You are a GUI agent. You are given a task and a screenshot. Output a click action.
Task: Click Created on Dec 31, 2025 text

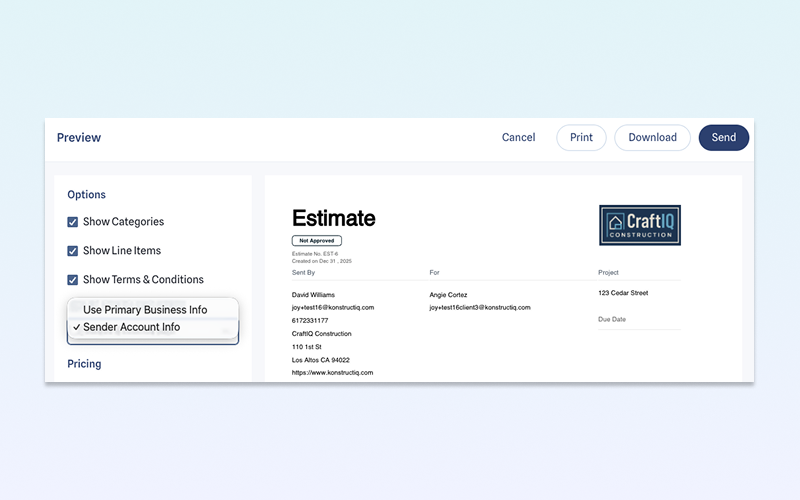[x=321, y=261]
